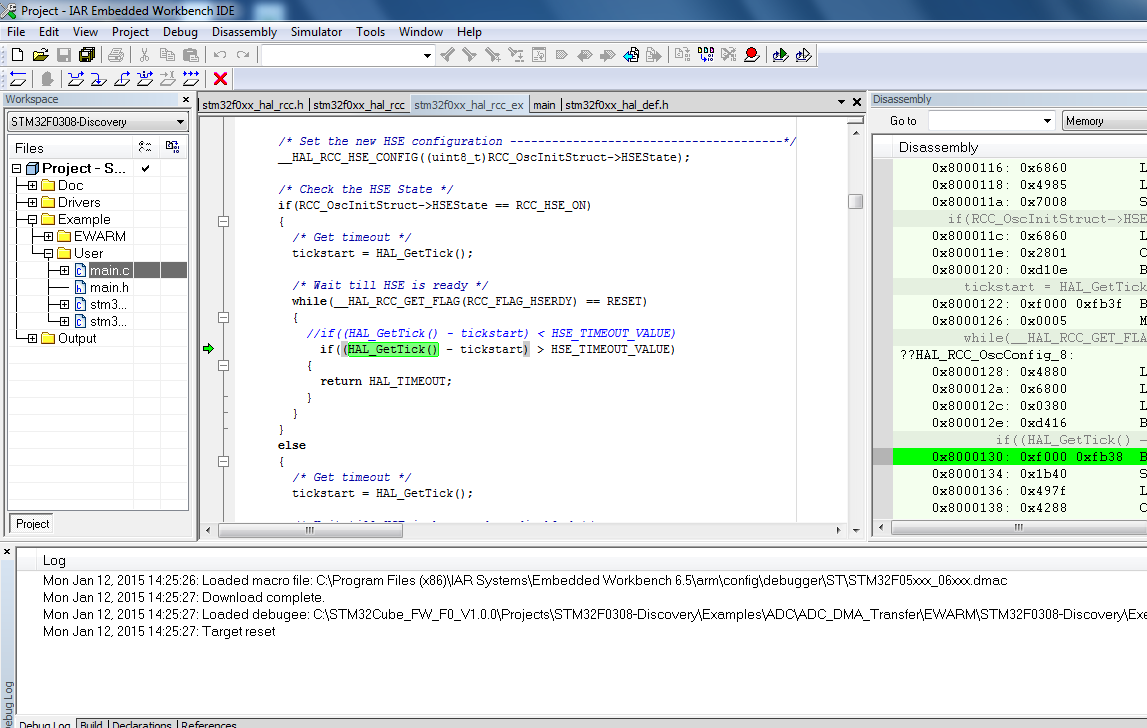Expand the EWARM folder node
This screenshot has width=1147, height=728.
tap(48, 236)
